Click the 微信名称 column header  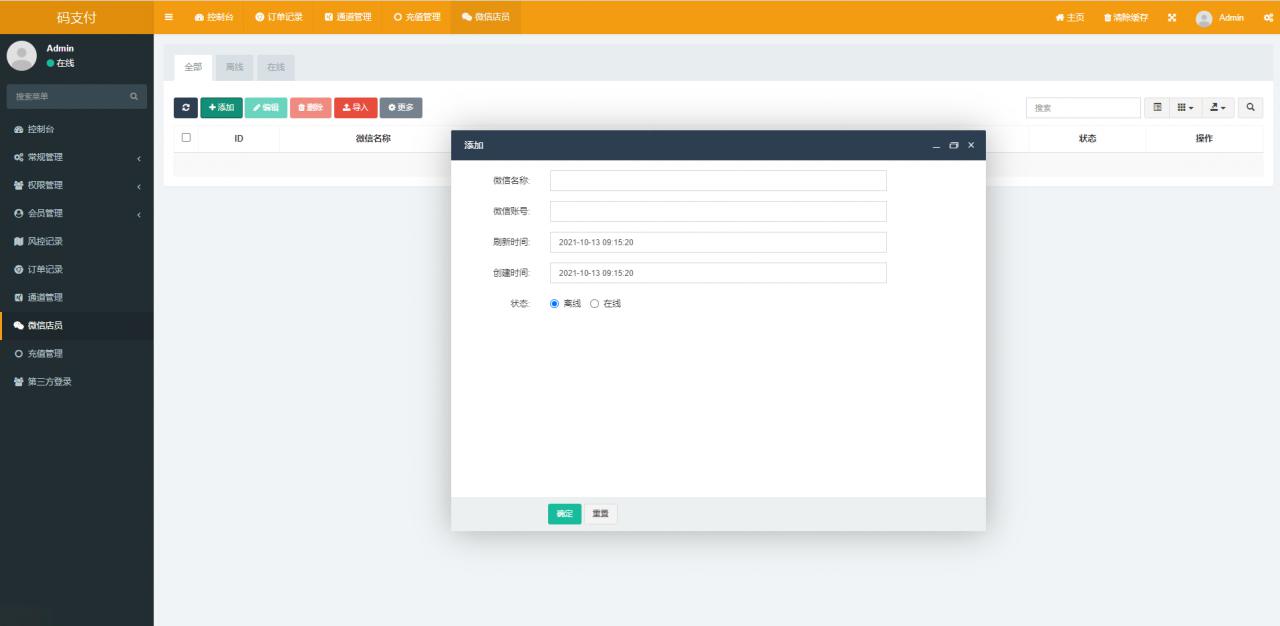pos(373,139)
